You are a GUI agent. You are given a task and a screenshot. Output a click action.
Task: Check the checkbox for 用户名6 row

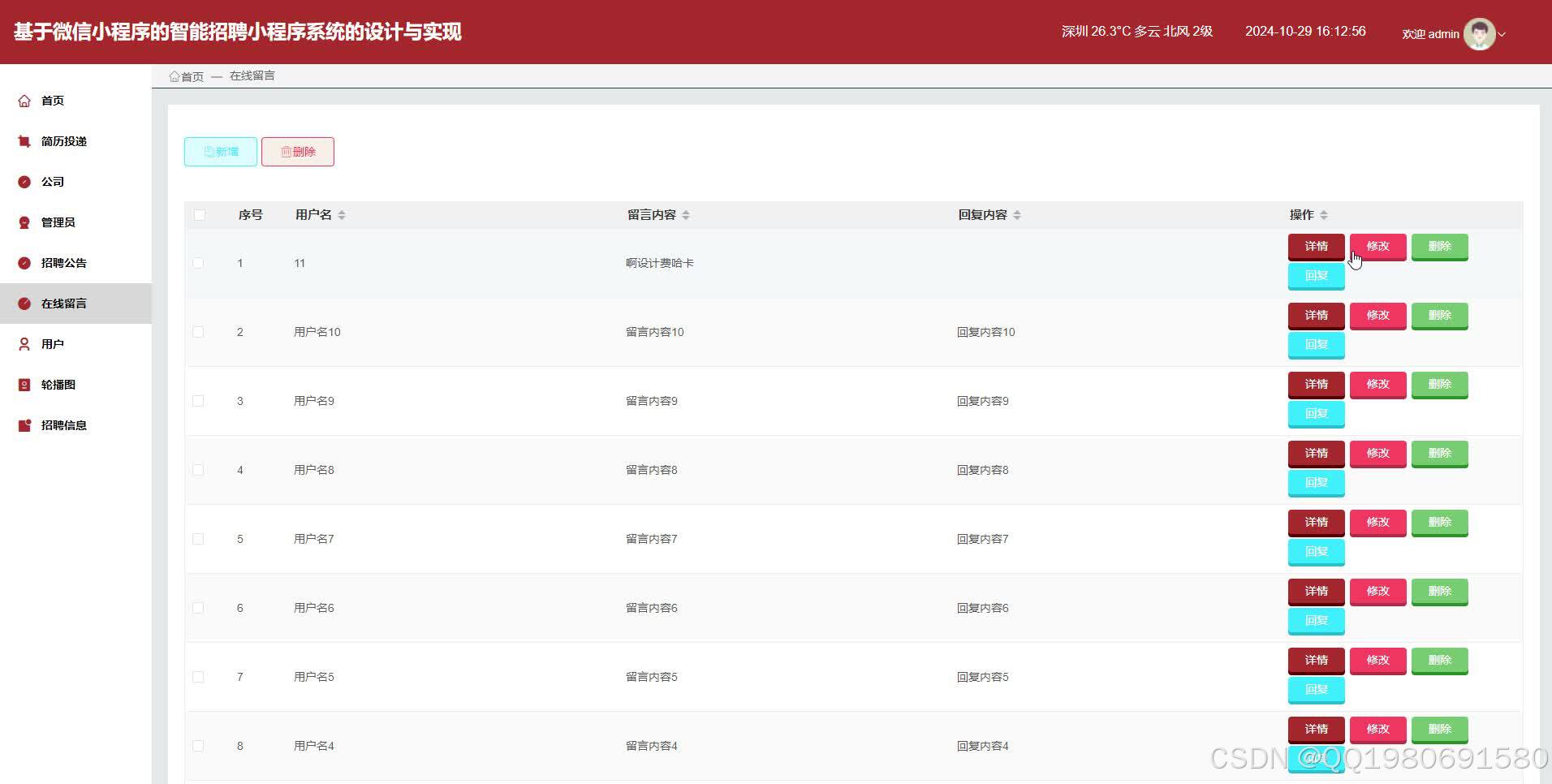tap(198, 608)
